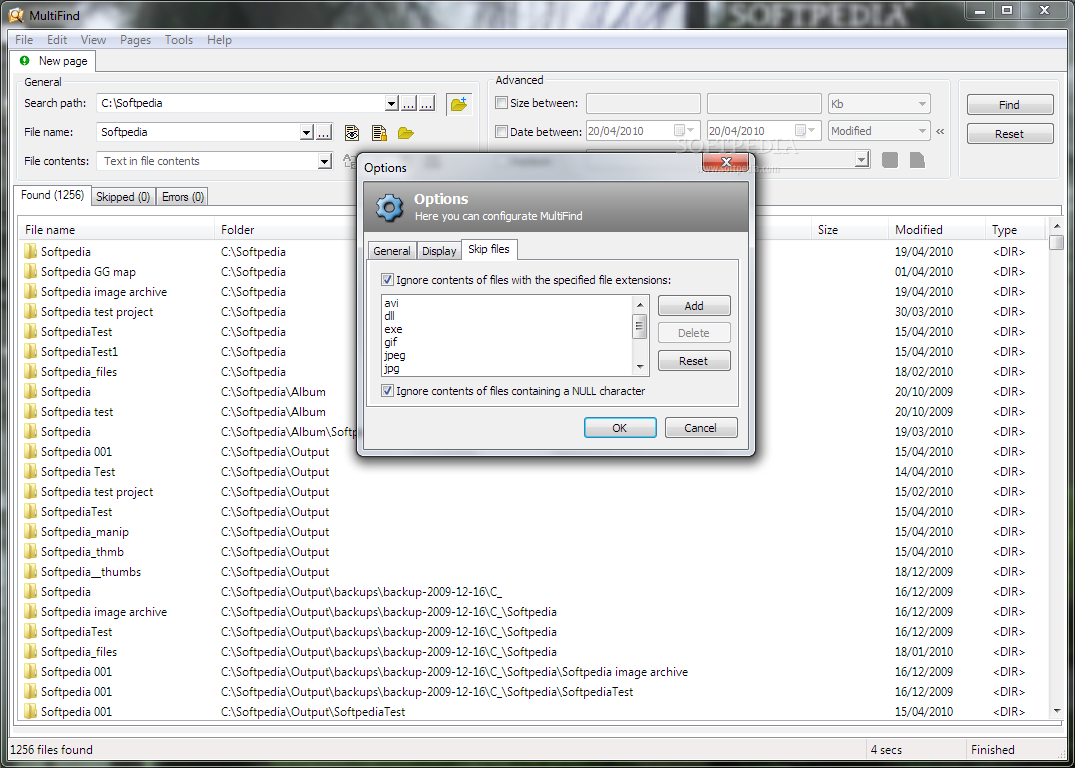Click folder icon of SoftpediaTest1 row

coord(30,352)
